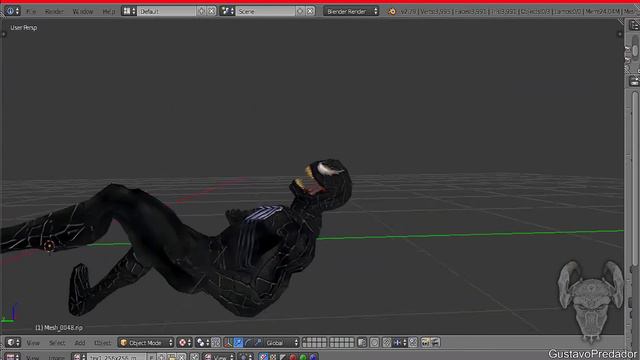Toggle manipulate object centers only

(x=216, y=342)
